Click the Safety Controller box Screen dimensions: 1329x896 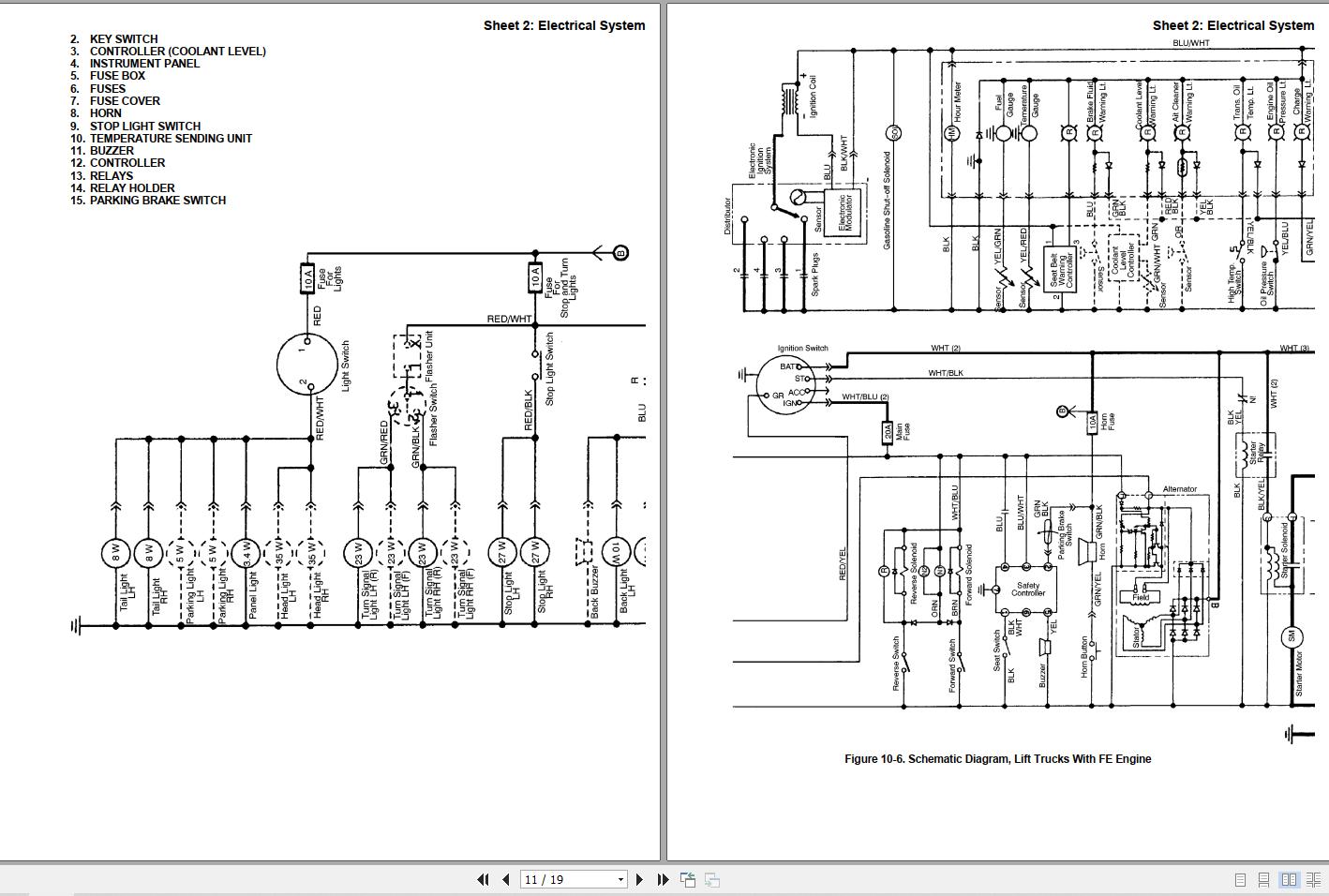click(1027, 589)
